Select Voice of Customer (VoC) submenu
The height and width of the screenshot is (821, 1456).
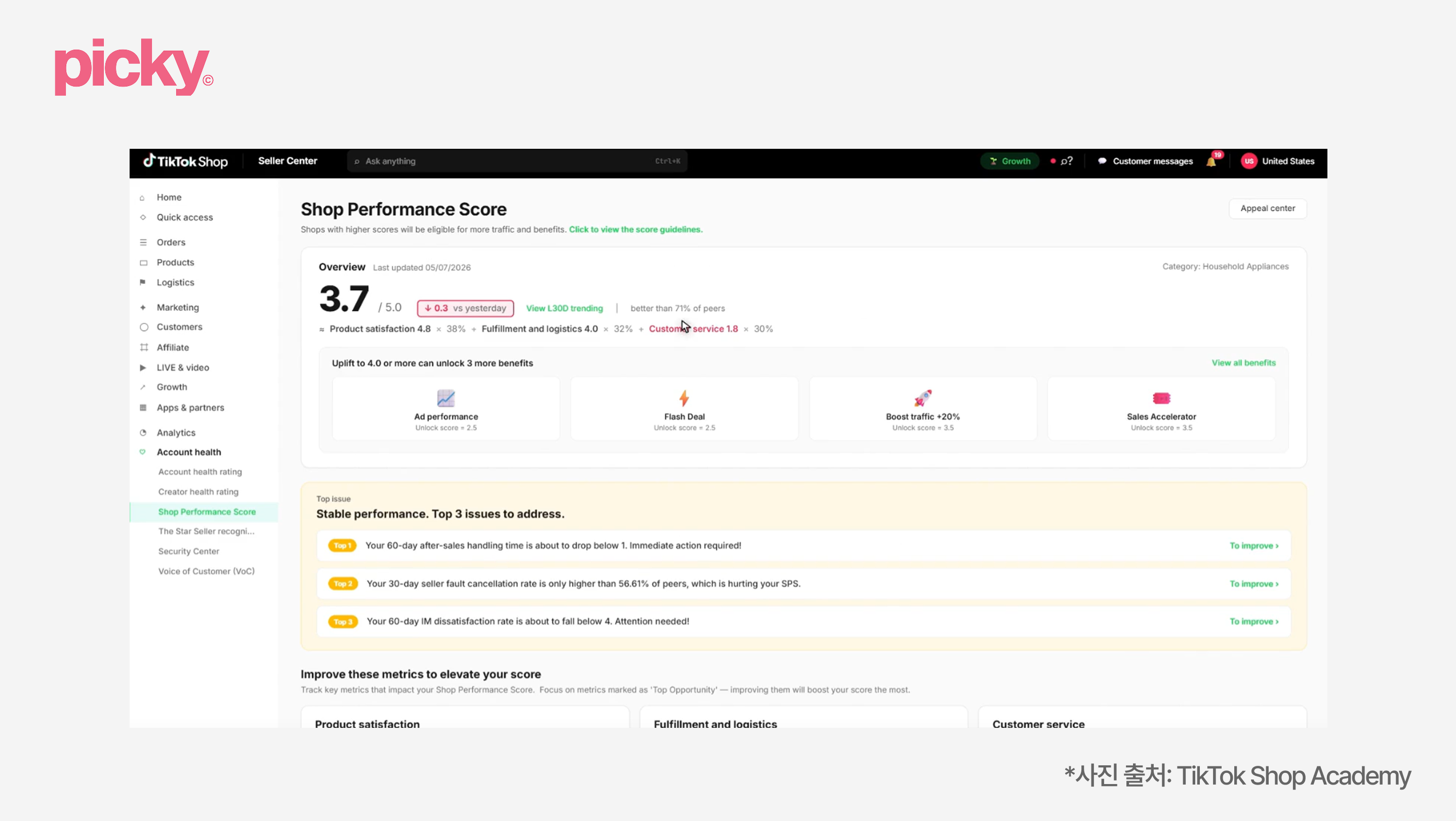pyautogui.click(x=207, y=572)
